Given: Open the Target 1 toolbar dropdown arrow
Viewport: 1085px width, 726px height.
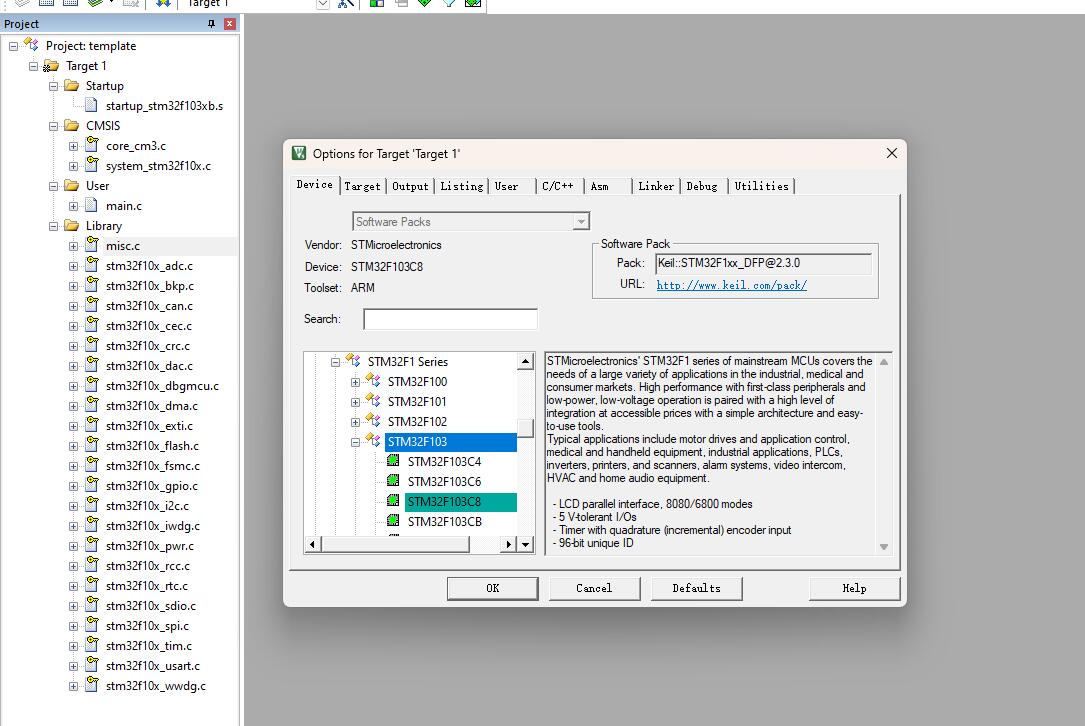Looking at the screenshot, I should pyautogui.click(x=322, y=4).
